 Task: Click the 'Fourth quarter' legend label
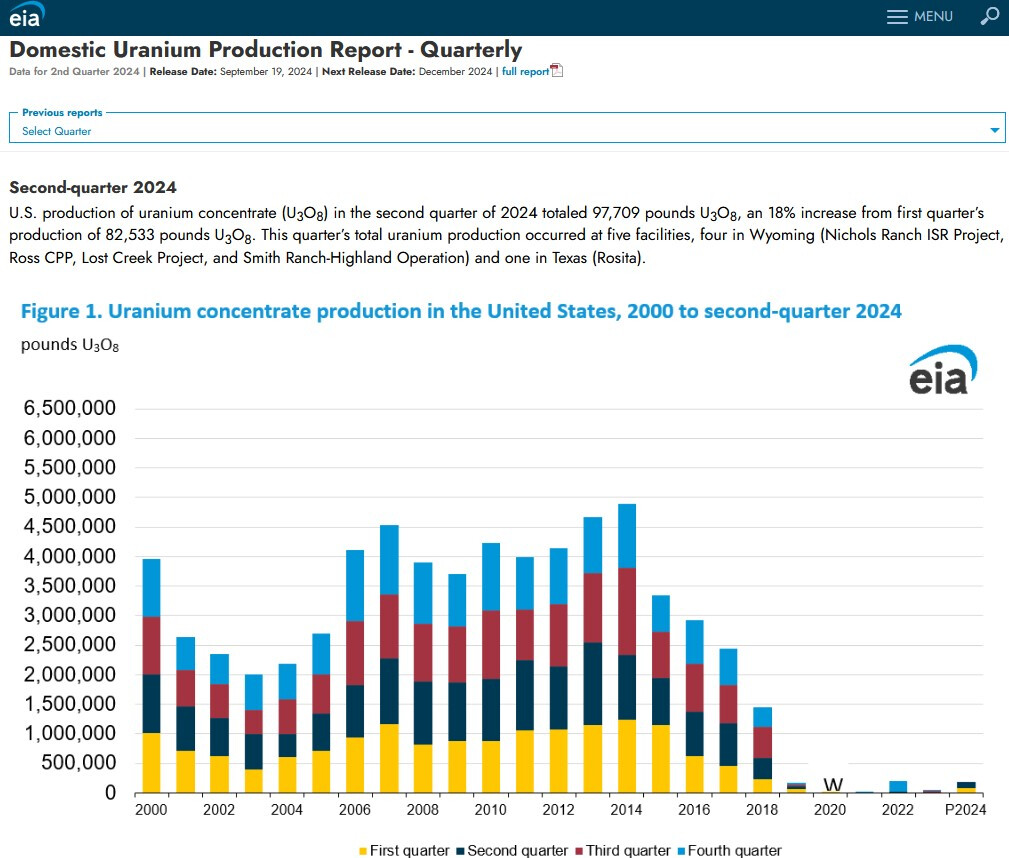coord(734,850)
